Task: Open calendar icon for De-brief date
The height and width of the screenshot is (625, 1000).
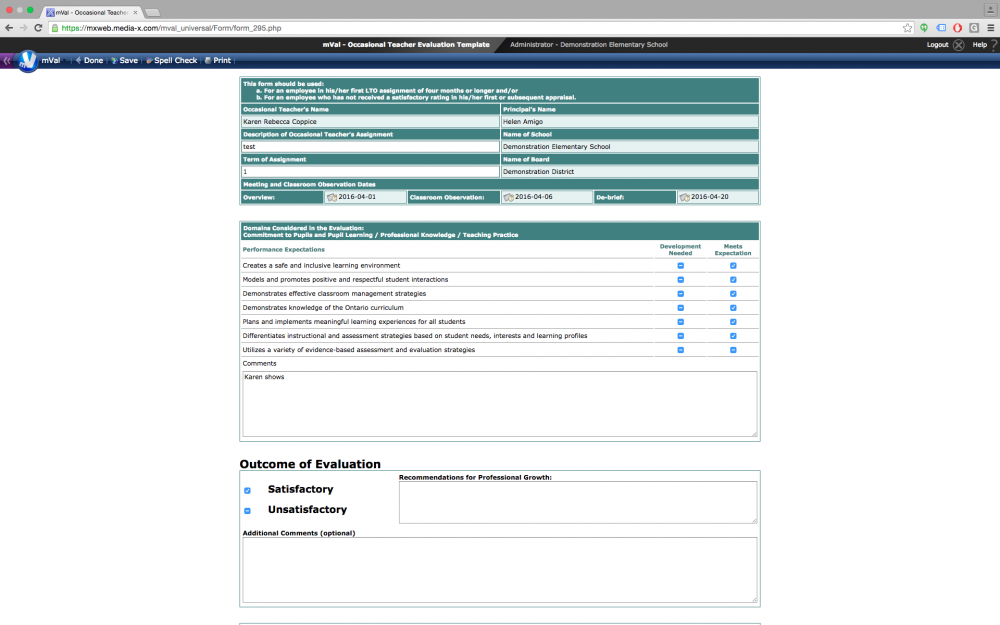Action: [684, 197]
